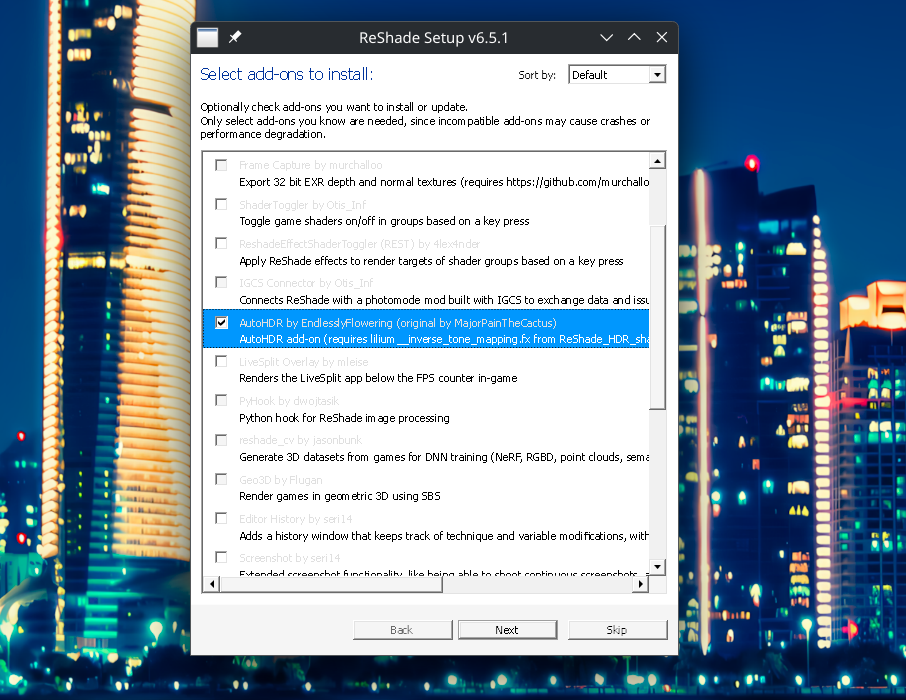
Task: Click the Skip button
Action: click(617, 630)
